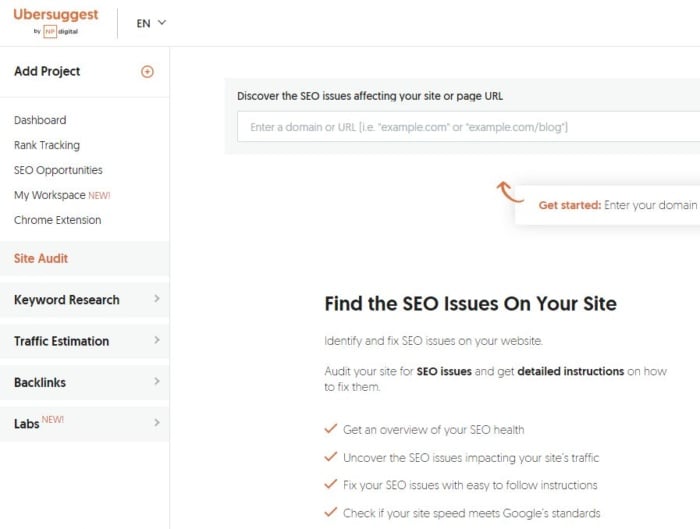Expand the Labs section chevron
700x529 pixels.
click(x=157, y=422)
